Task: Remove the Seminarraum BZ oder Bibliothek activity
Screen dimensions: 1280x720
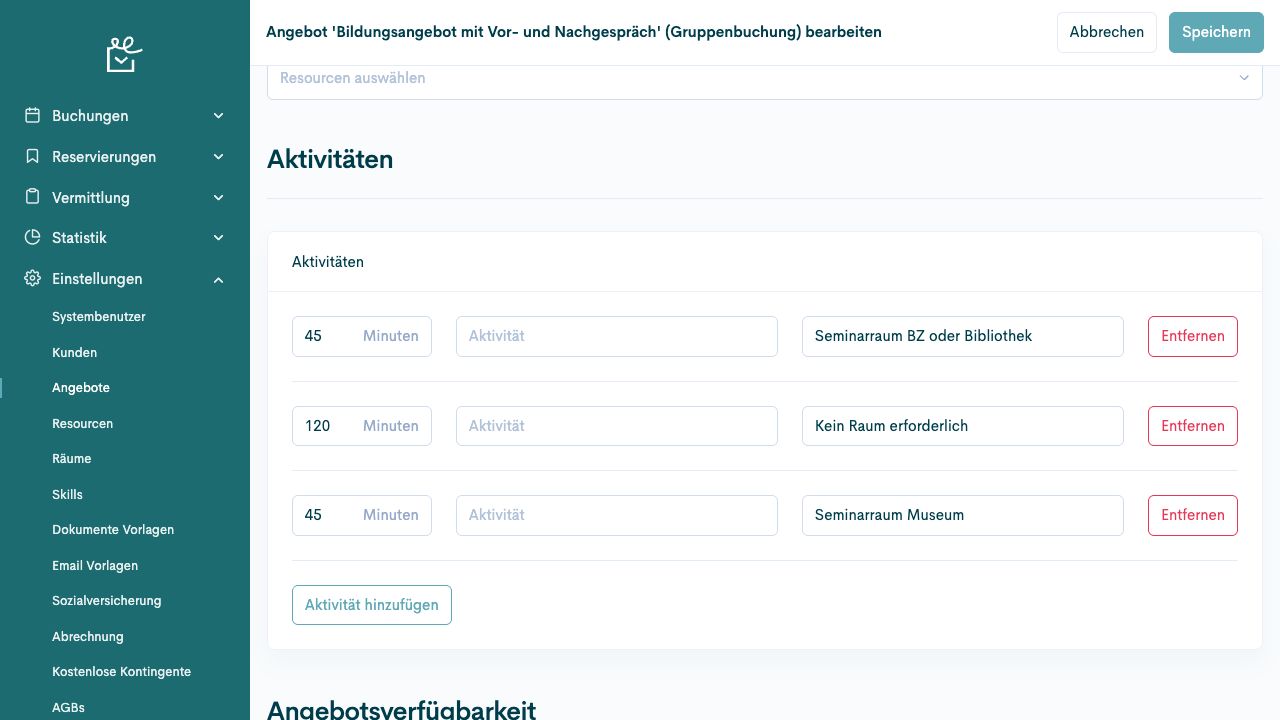Action: coord(1193,336)
